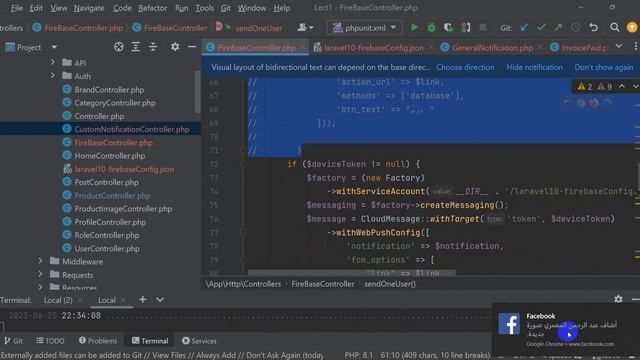
Task: Open the Project view selector dropdown
Action: [54, 47]
